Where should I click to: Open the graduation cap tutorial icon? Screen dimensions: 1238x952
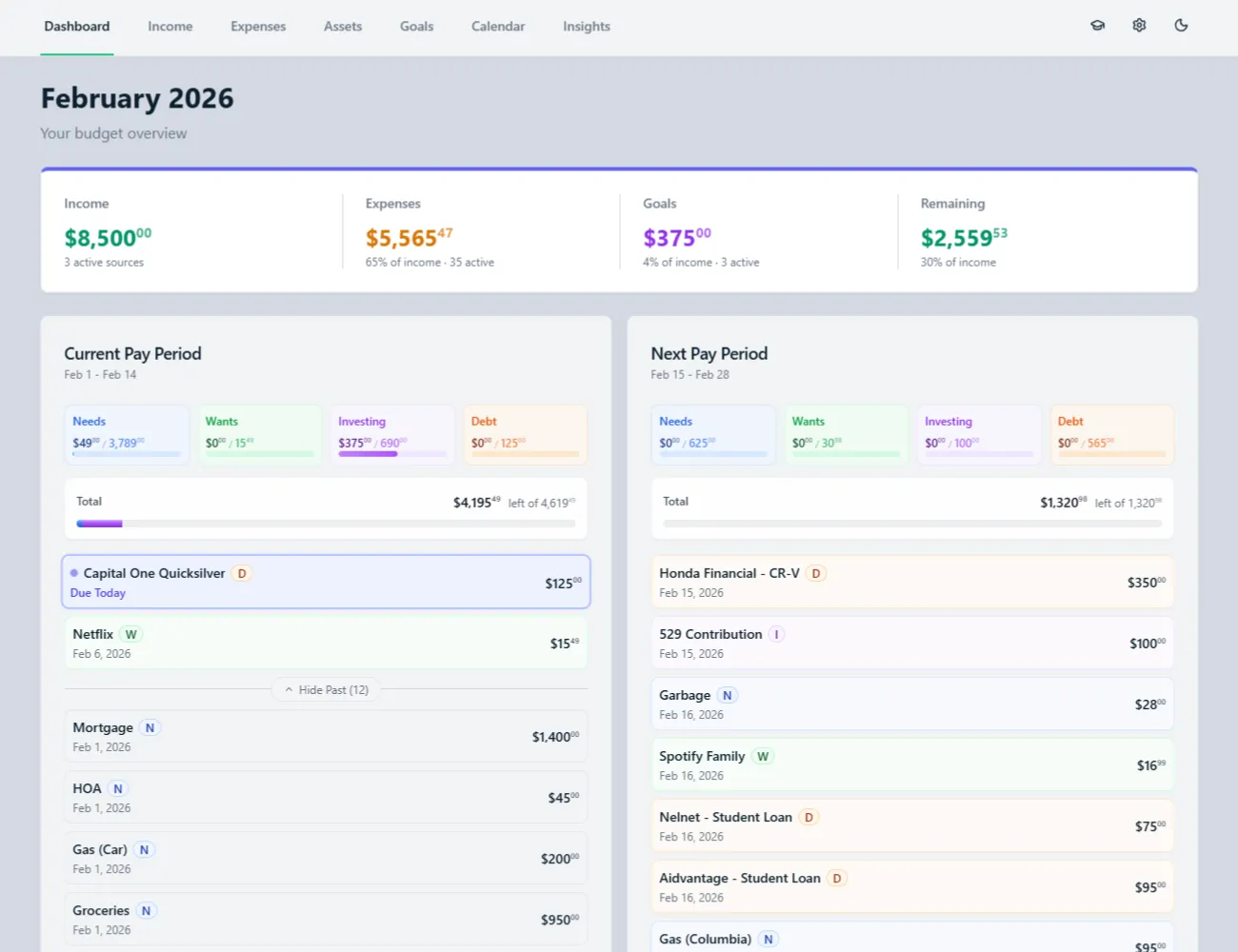[x=1097, y=26]
